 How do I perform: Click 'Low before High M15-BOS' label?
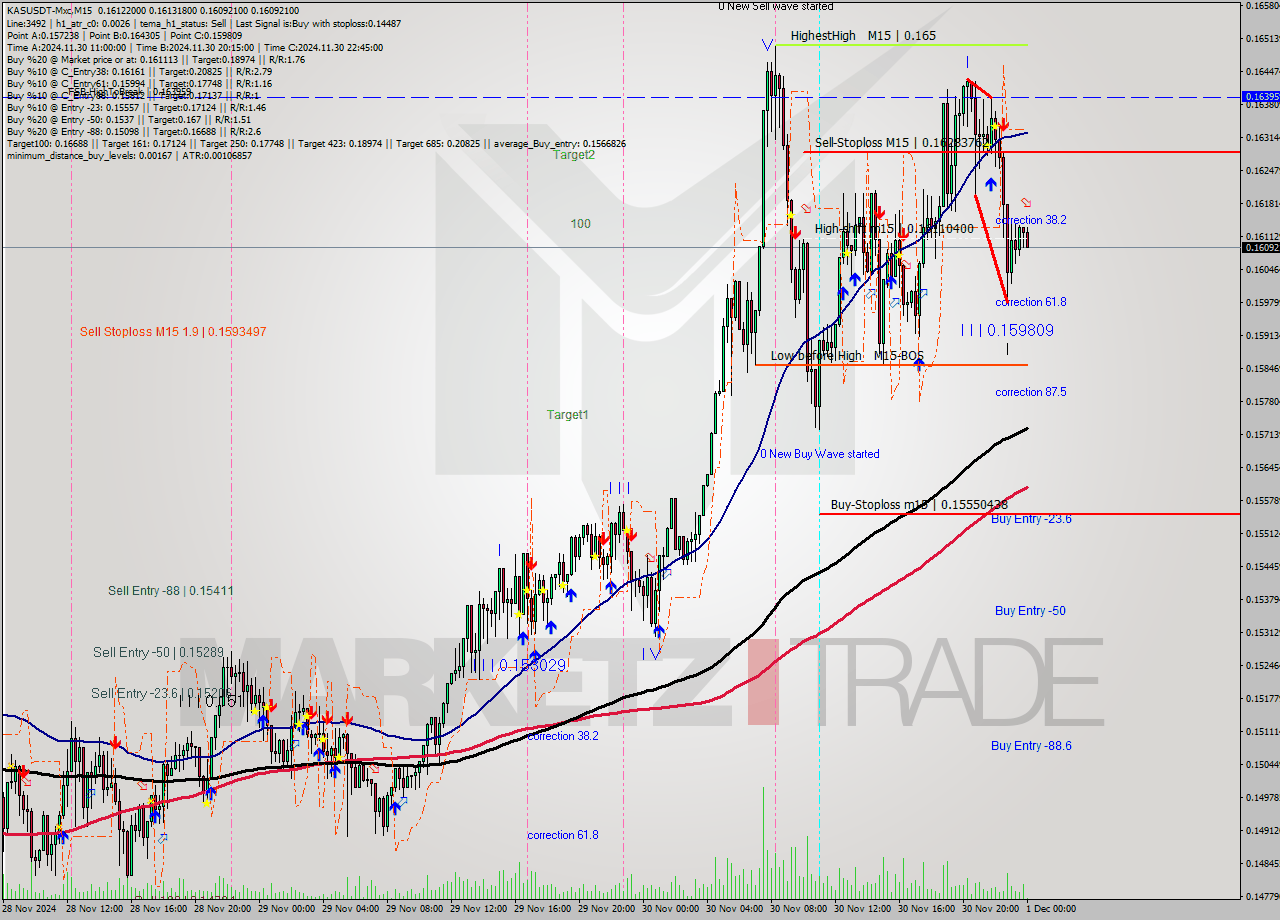[x=847, y=356]
